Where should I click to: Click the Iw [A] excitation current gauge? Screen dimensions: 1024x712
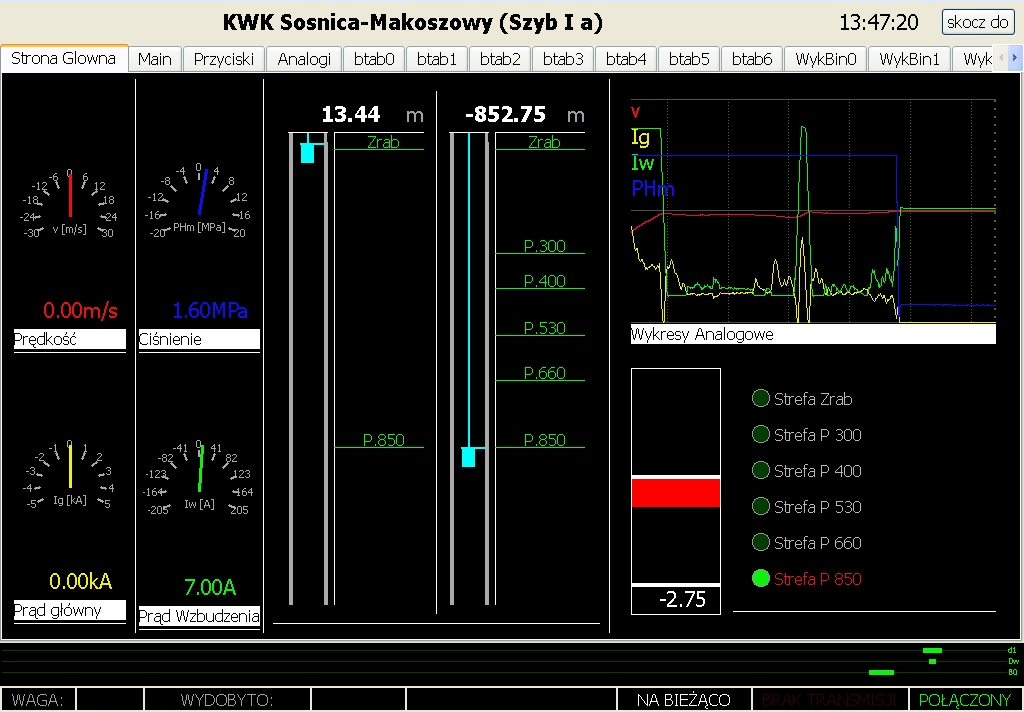click(199, 479)
